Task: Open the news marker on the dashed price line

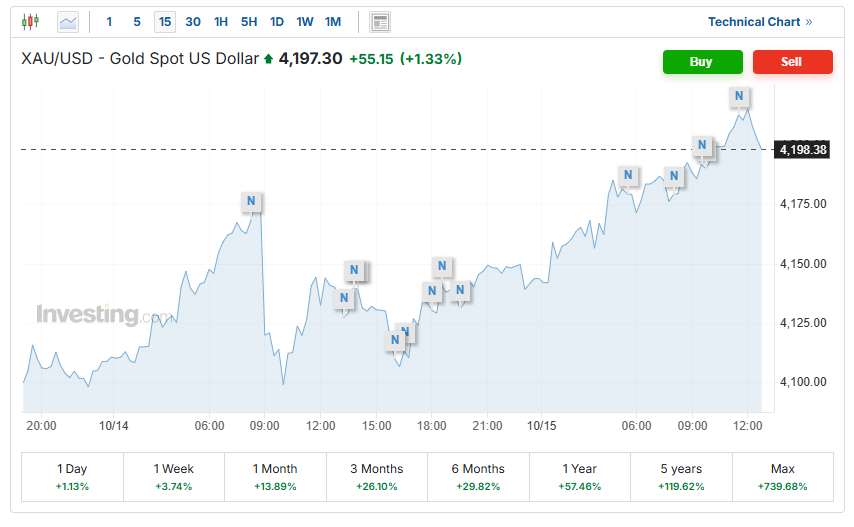Action: point(703,145)
